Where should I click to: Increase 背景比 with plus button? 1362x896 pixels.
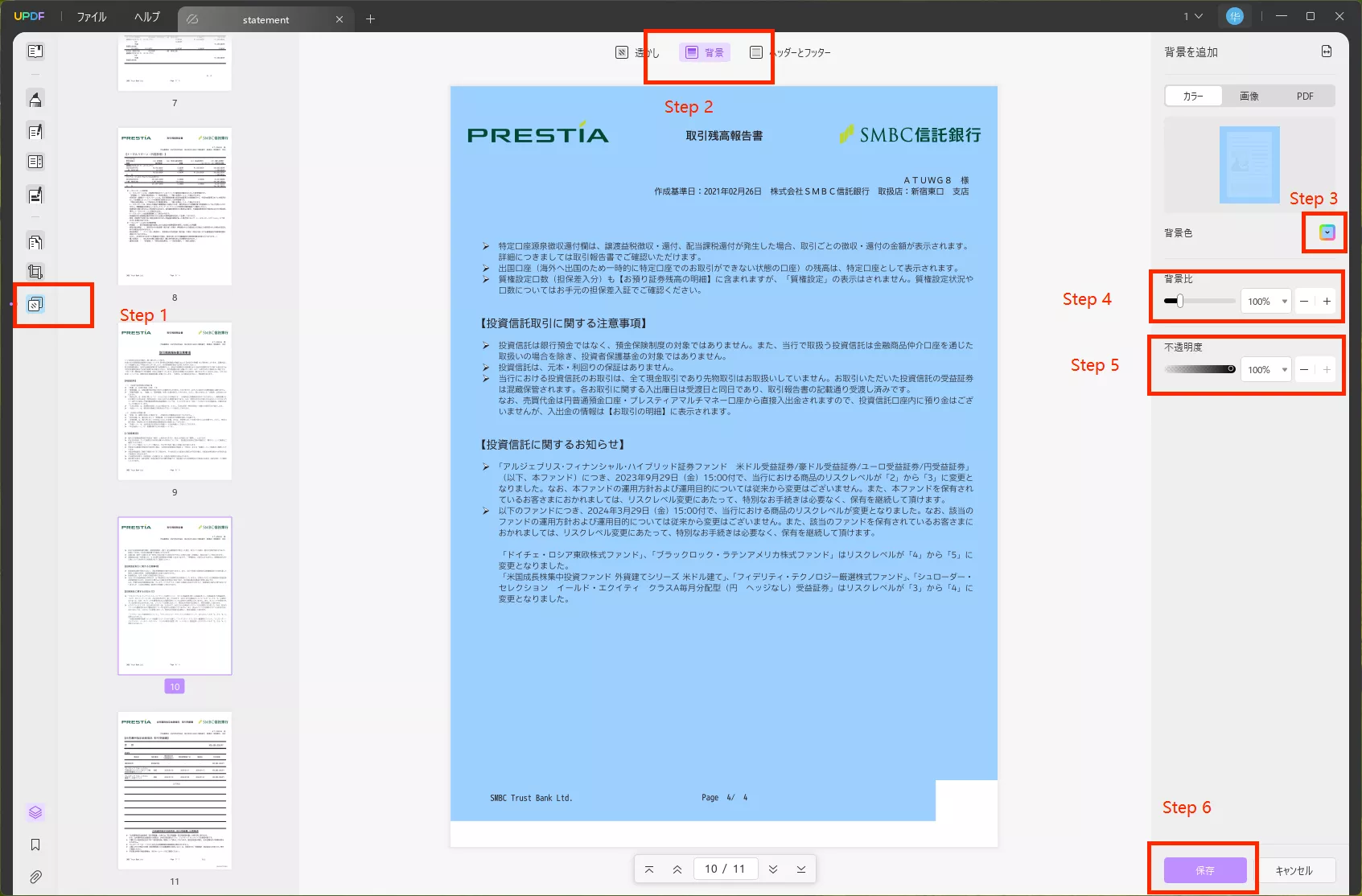click(1327, 302)
